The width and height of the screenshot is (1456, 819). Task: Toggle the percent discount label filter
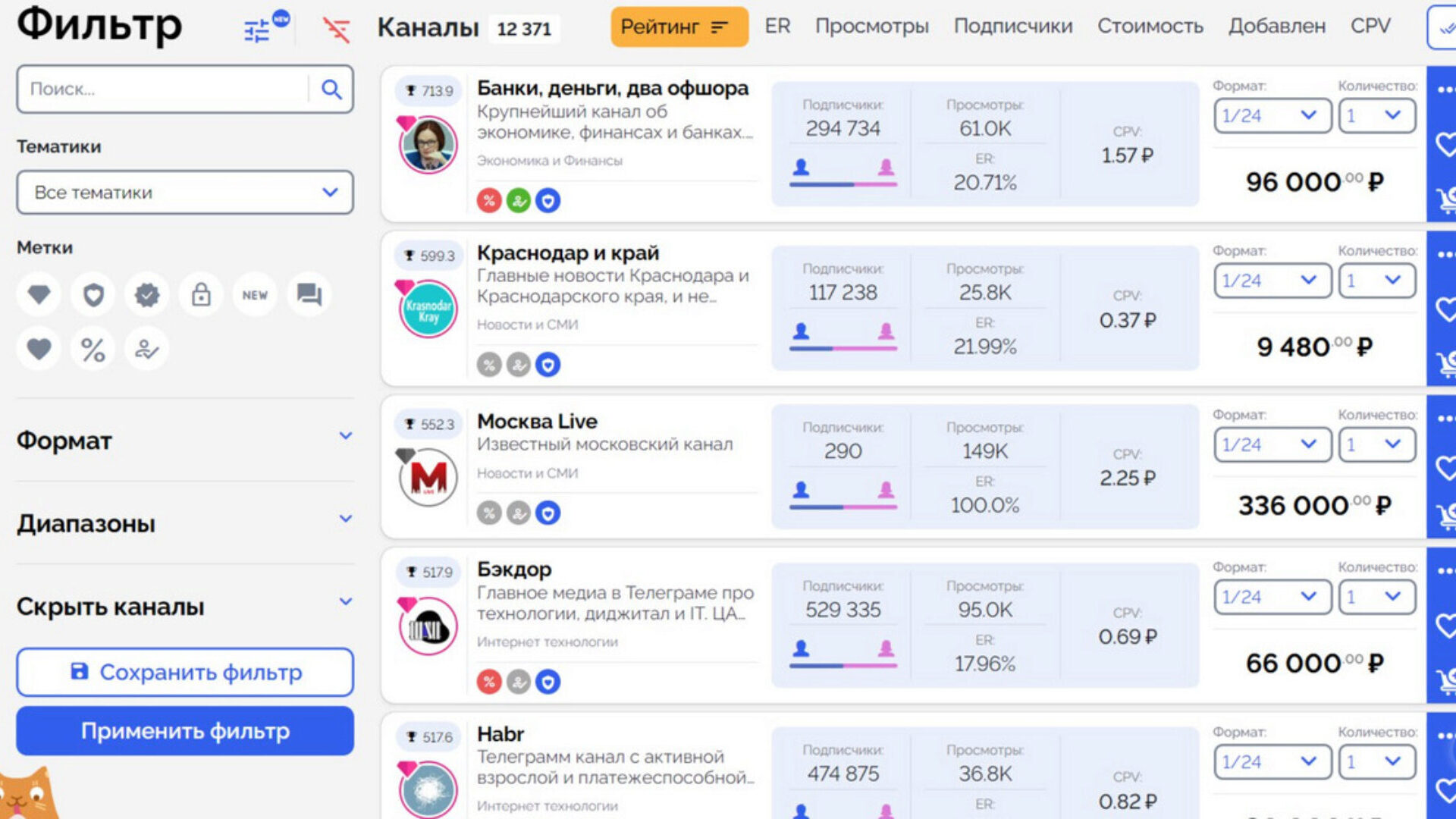tap(93, 350)
